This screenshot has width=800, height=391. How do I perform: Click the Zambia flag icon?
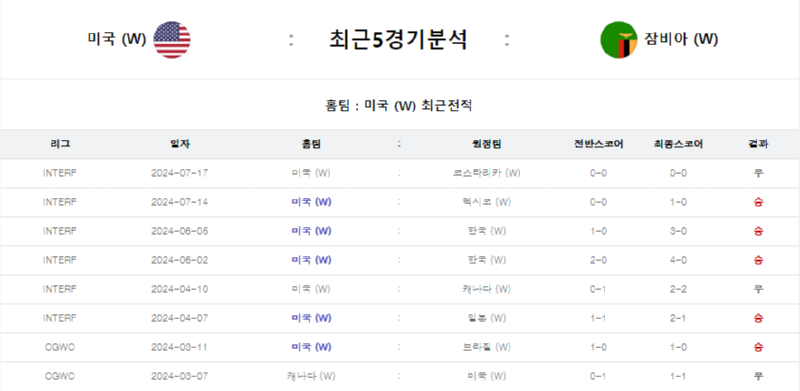tap(619, 40)
